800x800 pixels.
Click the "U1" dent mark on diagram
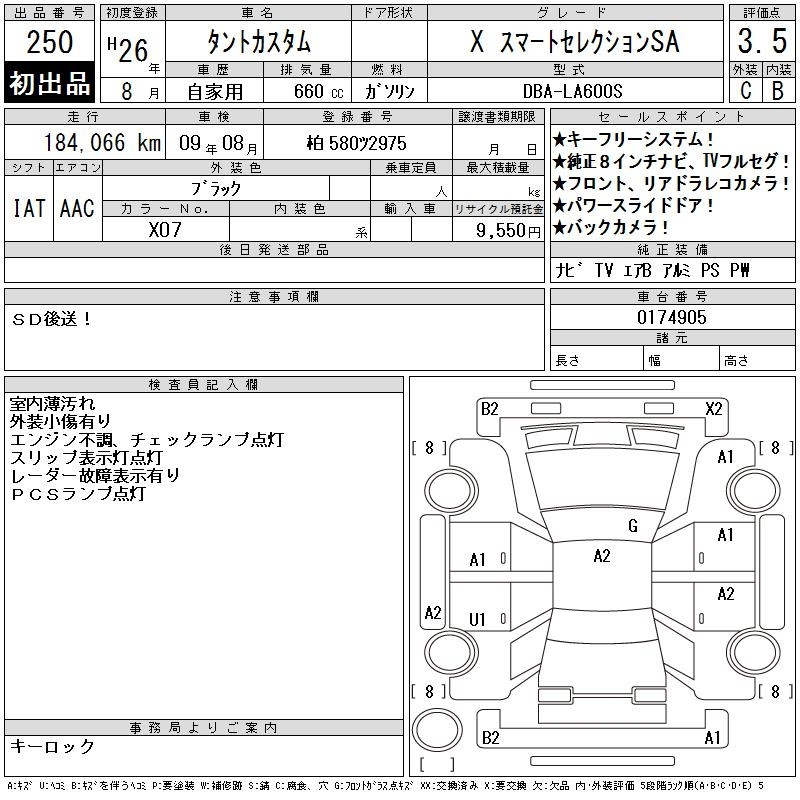point(477,619)
